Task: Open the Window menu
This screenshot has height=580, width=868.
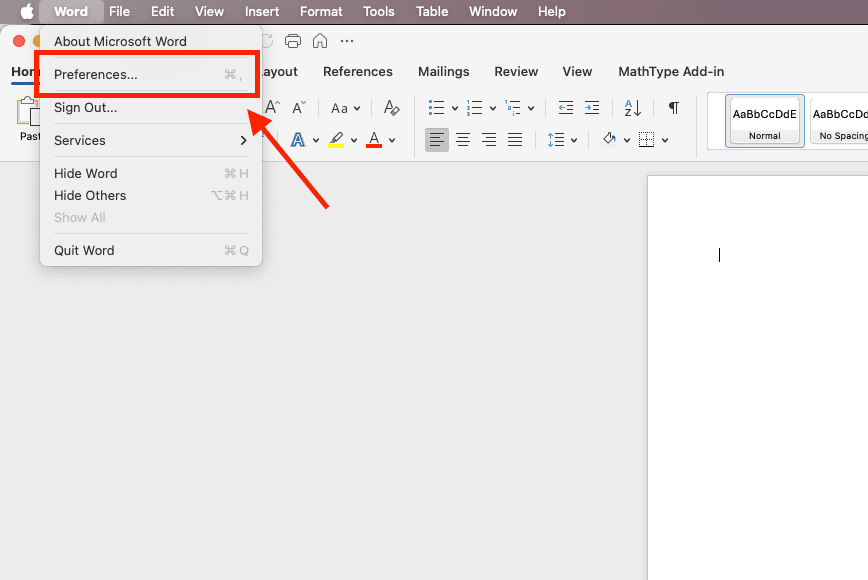Action: (493, 11)
